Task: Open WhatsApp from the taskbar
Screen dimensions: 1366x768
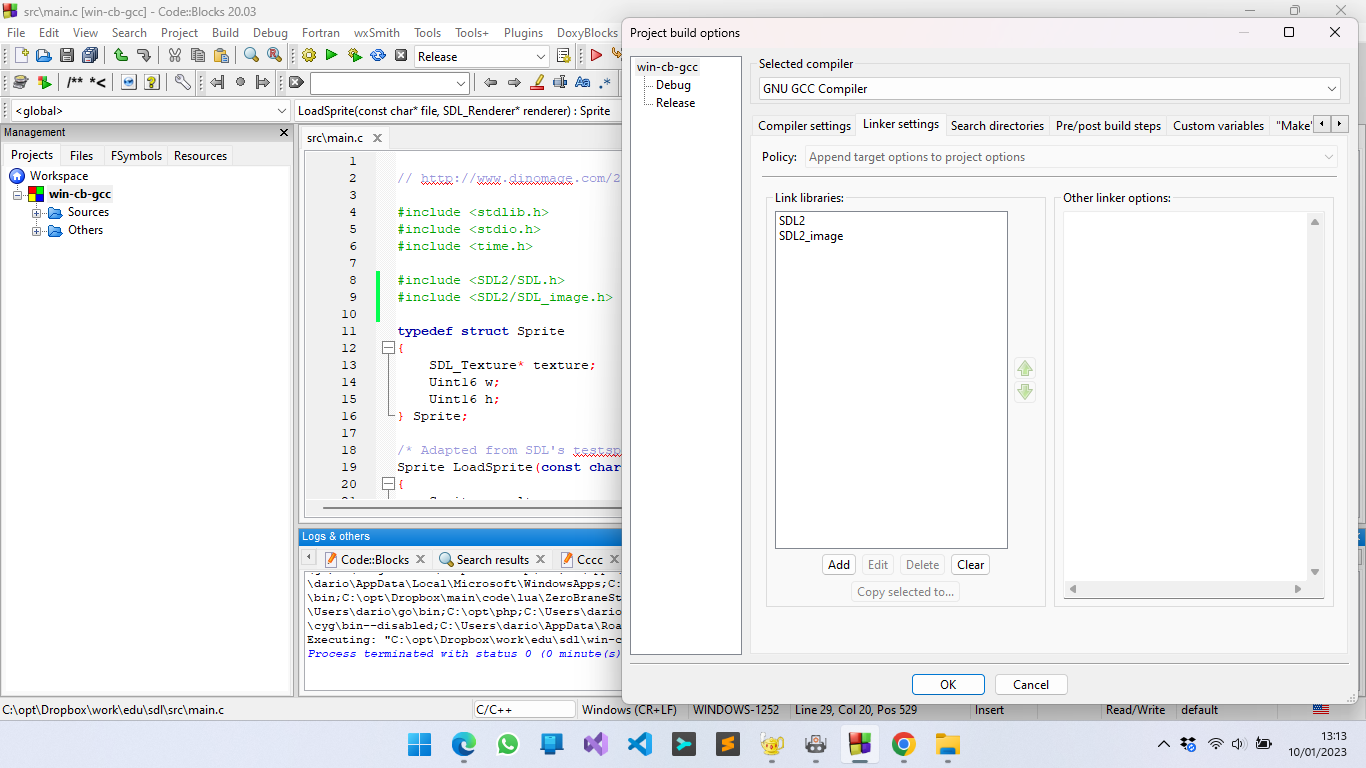Action: click(508, 744)
